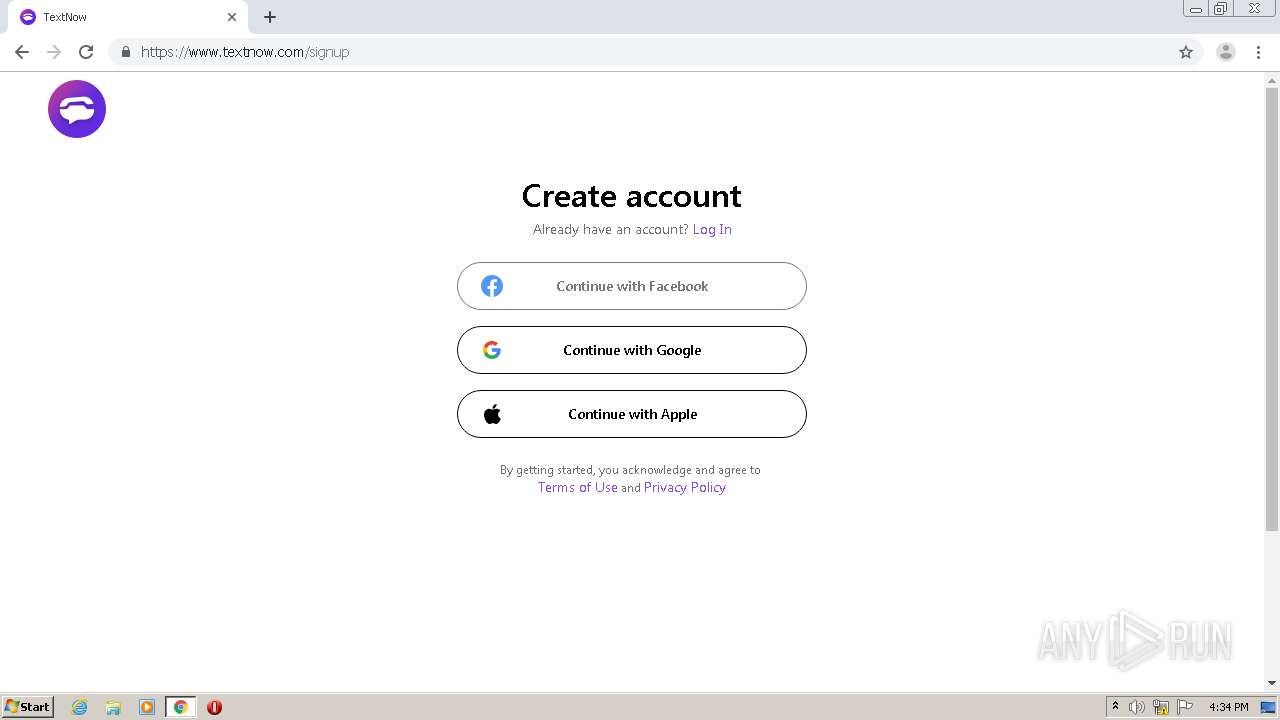Click the scrollbar down arrow
The image size is (1280, 720).
[1272, 683]
